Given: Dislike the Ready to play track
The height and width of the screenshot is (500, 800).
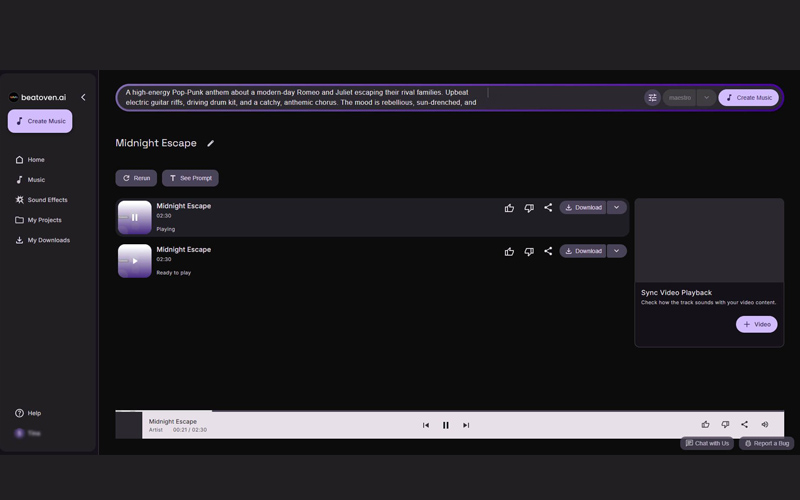Looking at the screenshot, I should click(529, 251).
